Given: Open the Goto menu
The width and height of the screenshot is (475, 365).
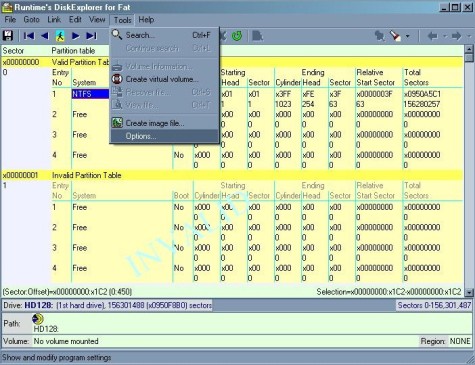Looking at the screenshot, I should coord(31,20).
